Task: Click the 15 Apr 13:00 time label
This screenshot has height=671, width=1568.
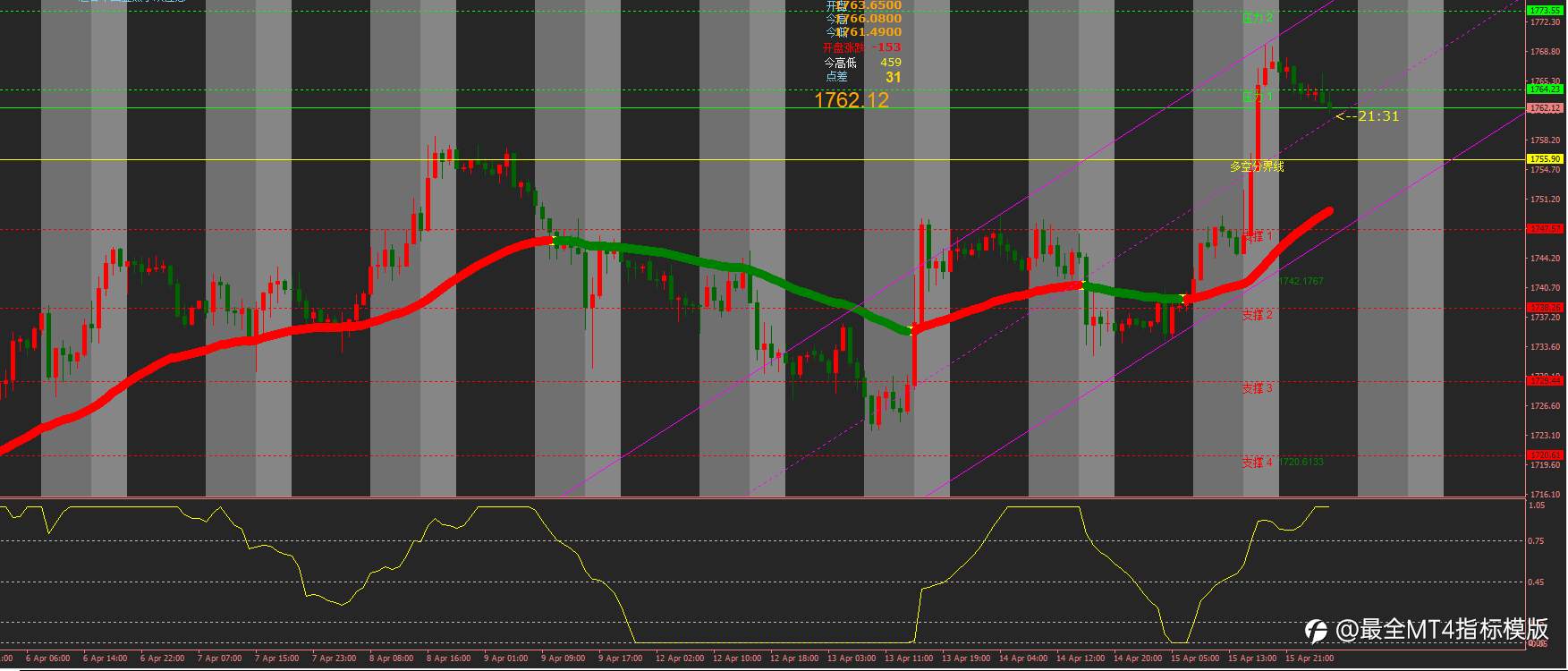Action: [1253, 658]
